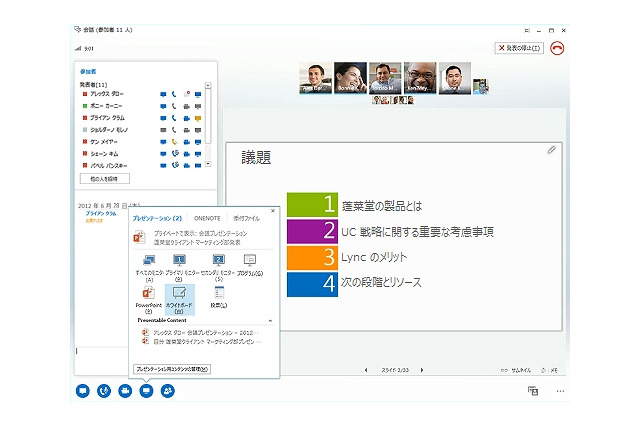
Task: Click the fourth participant video thumbnail with glasses
Action: click(x=420, y=78)
